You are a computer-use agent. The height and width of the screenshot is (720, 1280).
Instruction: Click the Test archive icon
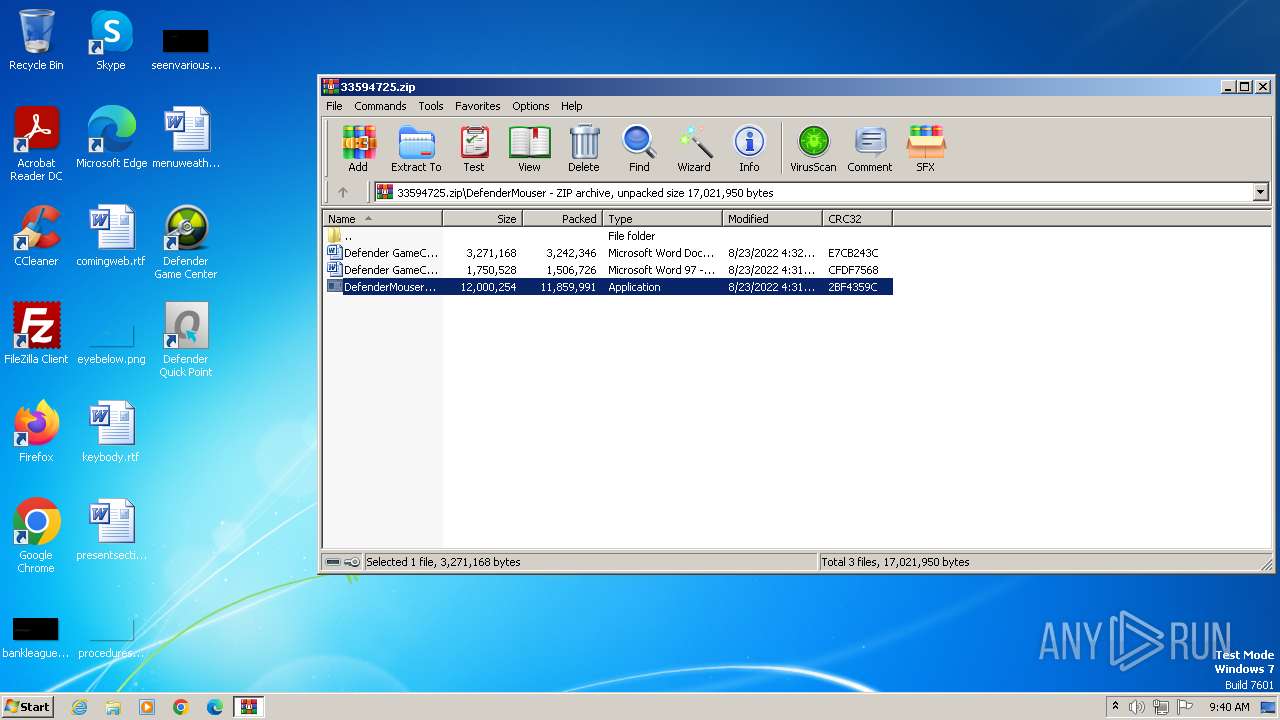pos(474,148)
